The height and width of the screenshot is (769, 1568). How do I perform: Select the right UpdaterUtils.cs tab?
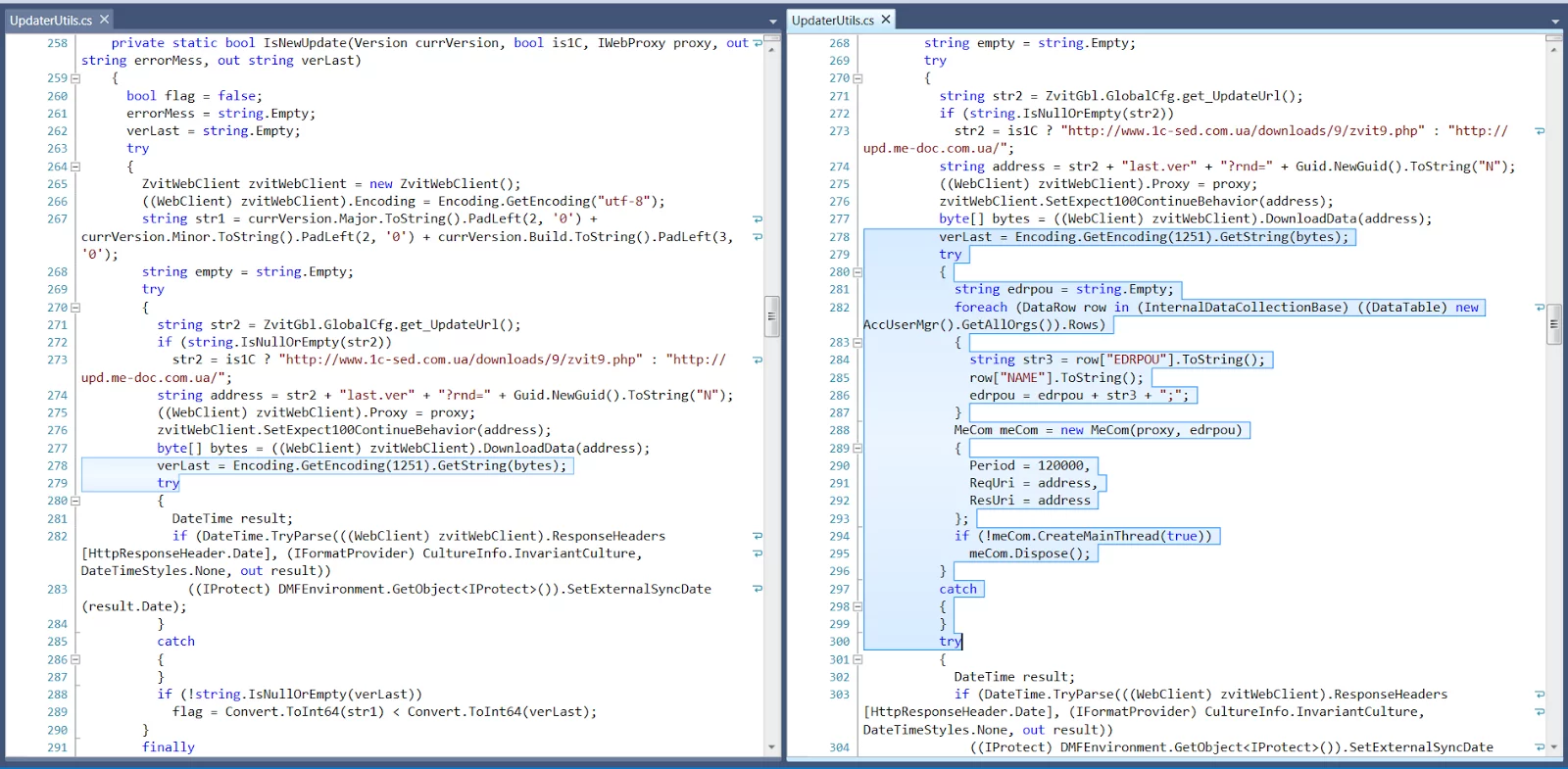pos(833,20)
